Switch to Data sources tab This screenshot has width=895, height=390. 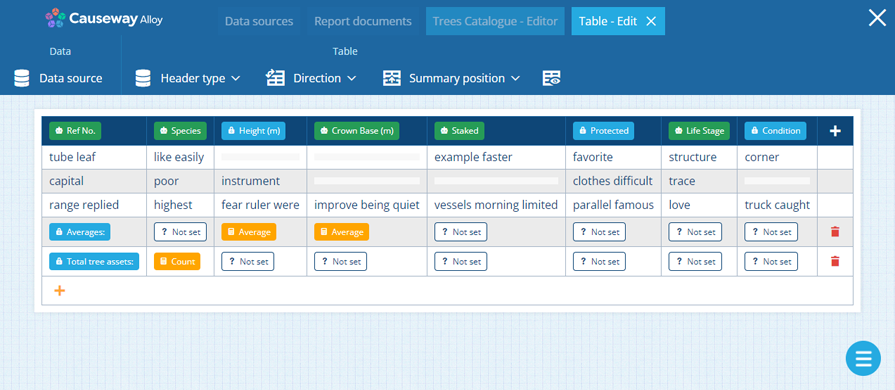point(259,22)
